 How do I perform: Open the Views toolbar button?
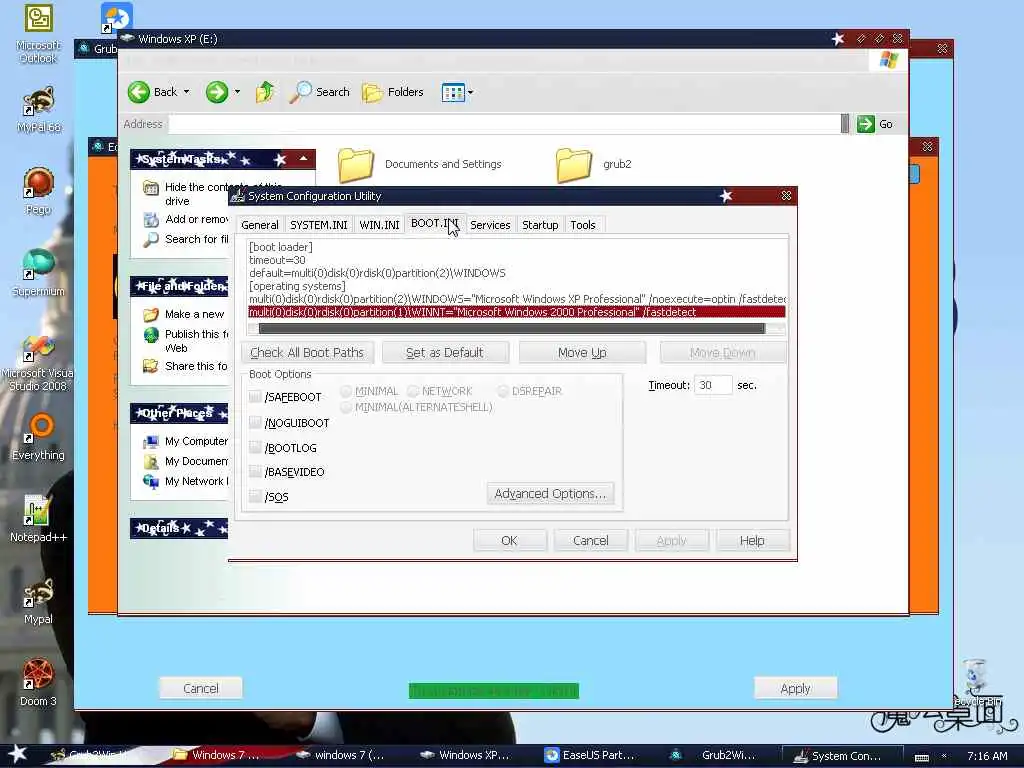click(453, 93)
